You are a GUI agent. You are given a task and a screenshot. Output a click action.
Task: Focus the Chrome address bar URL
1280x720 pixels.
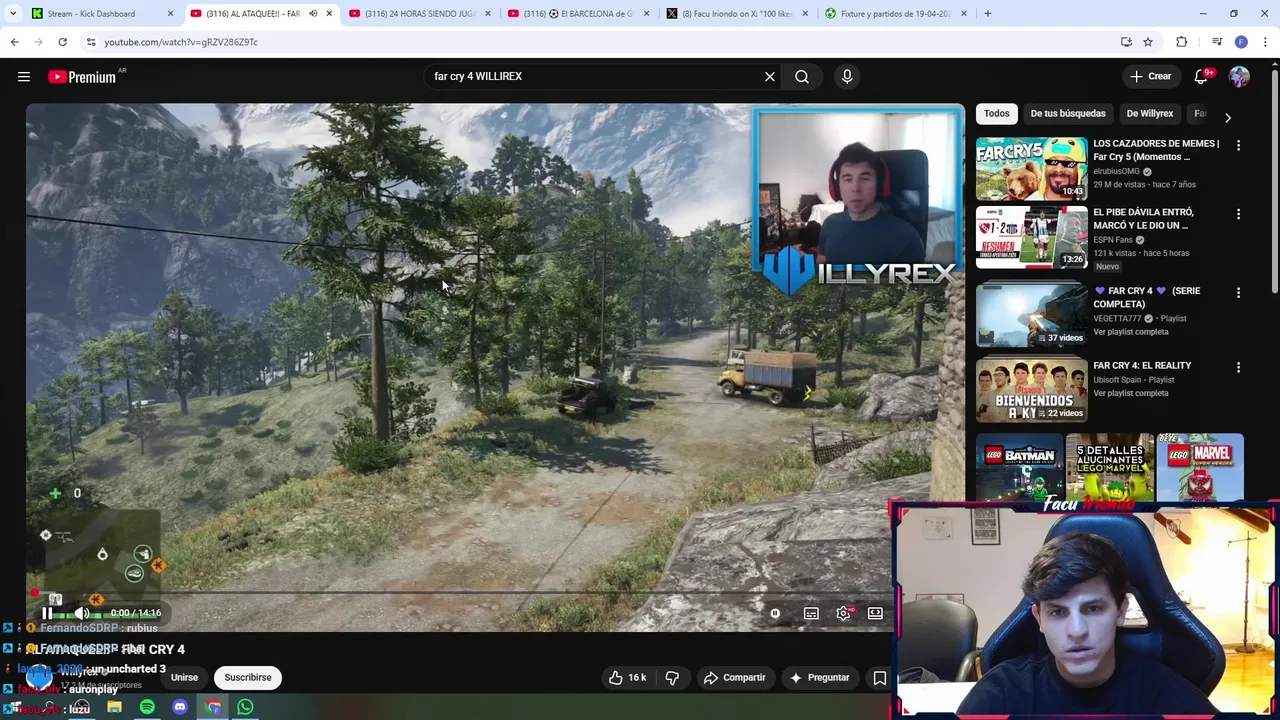pos(181,42)
